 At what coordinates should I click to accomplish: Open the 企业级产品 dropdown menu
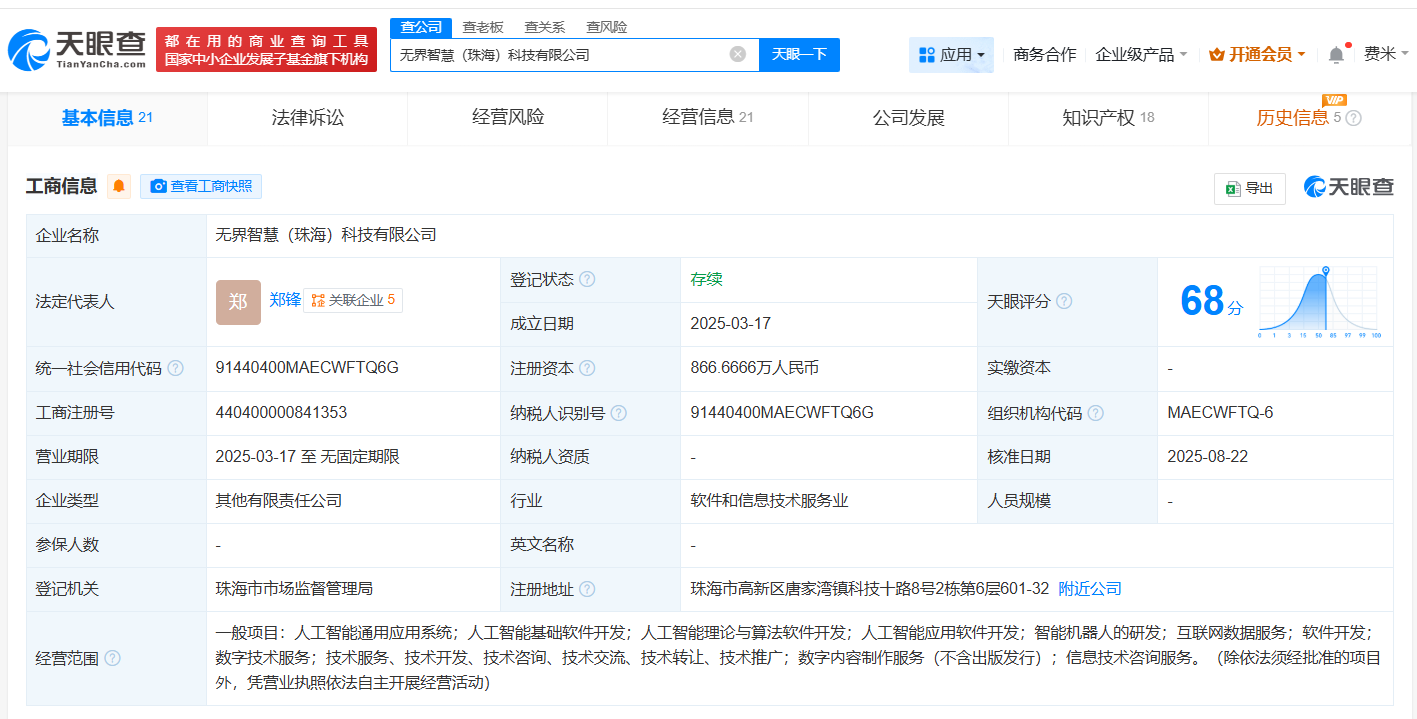1142,54
